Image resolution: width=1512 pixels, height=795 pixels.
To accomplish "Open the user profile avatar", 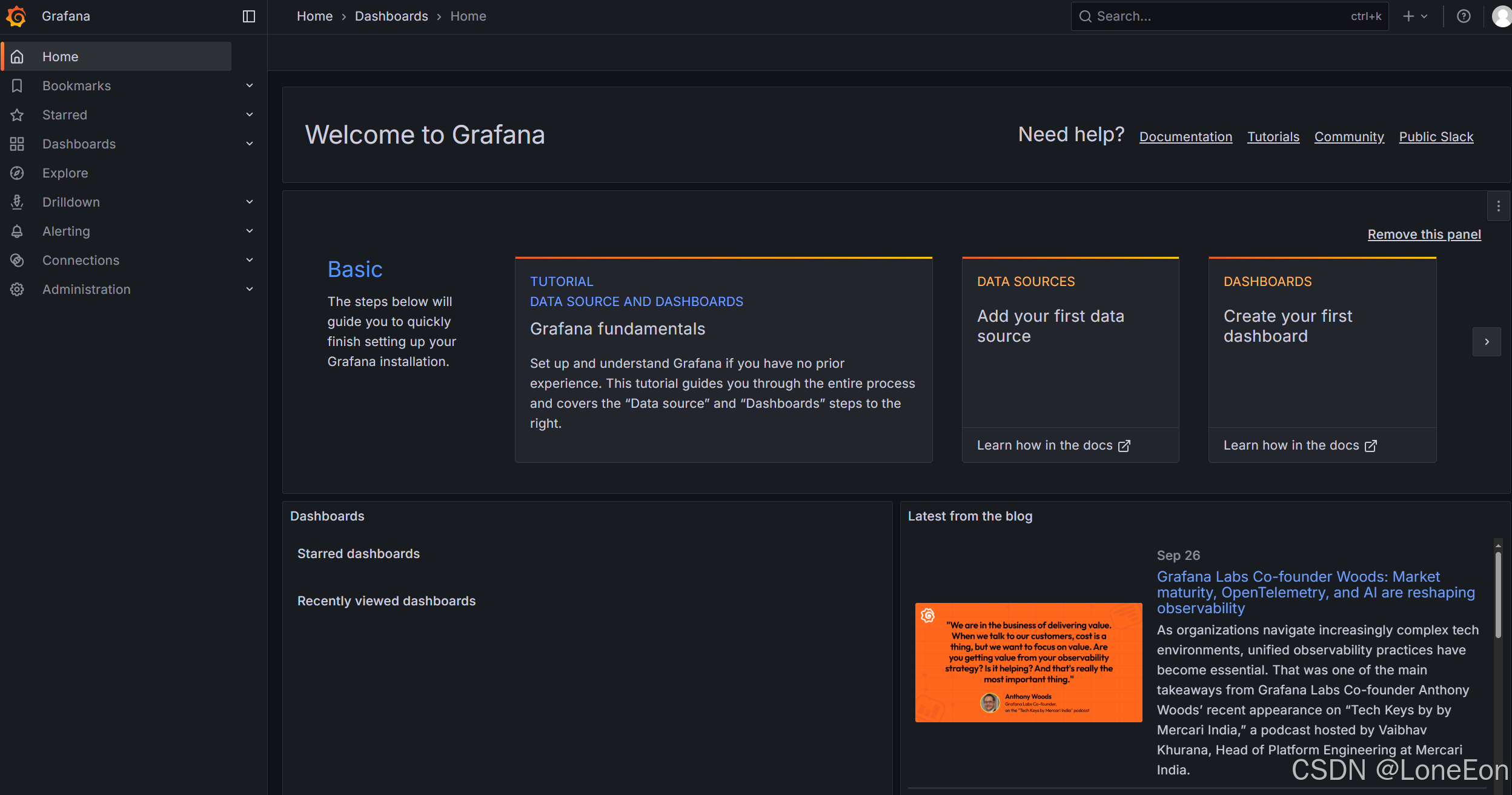I will point(1502,16).
